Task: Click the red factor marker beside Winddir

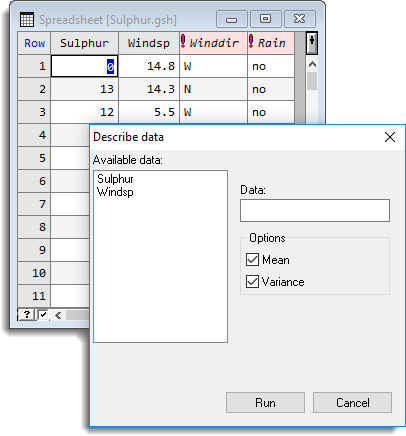Action: coord(183,41)
